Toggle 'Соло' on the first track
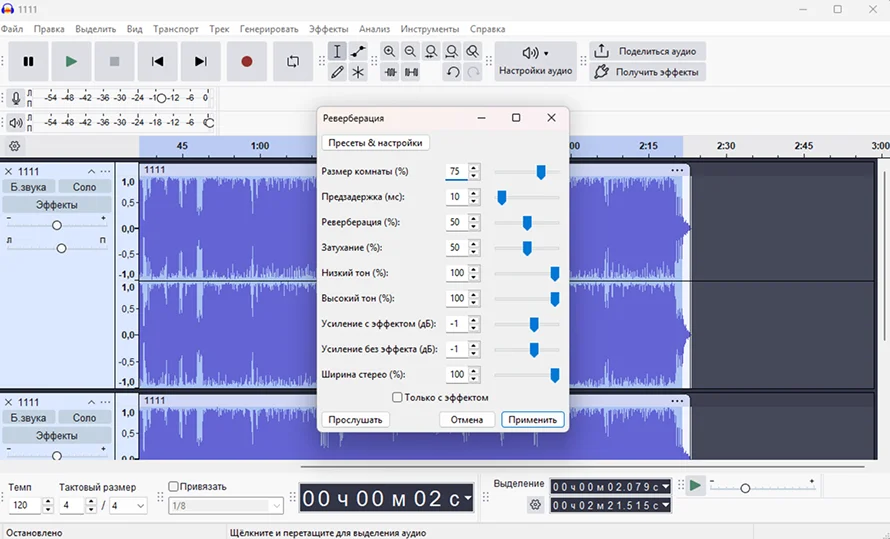Image resolution: width=890 pixels, height=539 pixels. point(84,187)
